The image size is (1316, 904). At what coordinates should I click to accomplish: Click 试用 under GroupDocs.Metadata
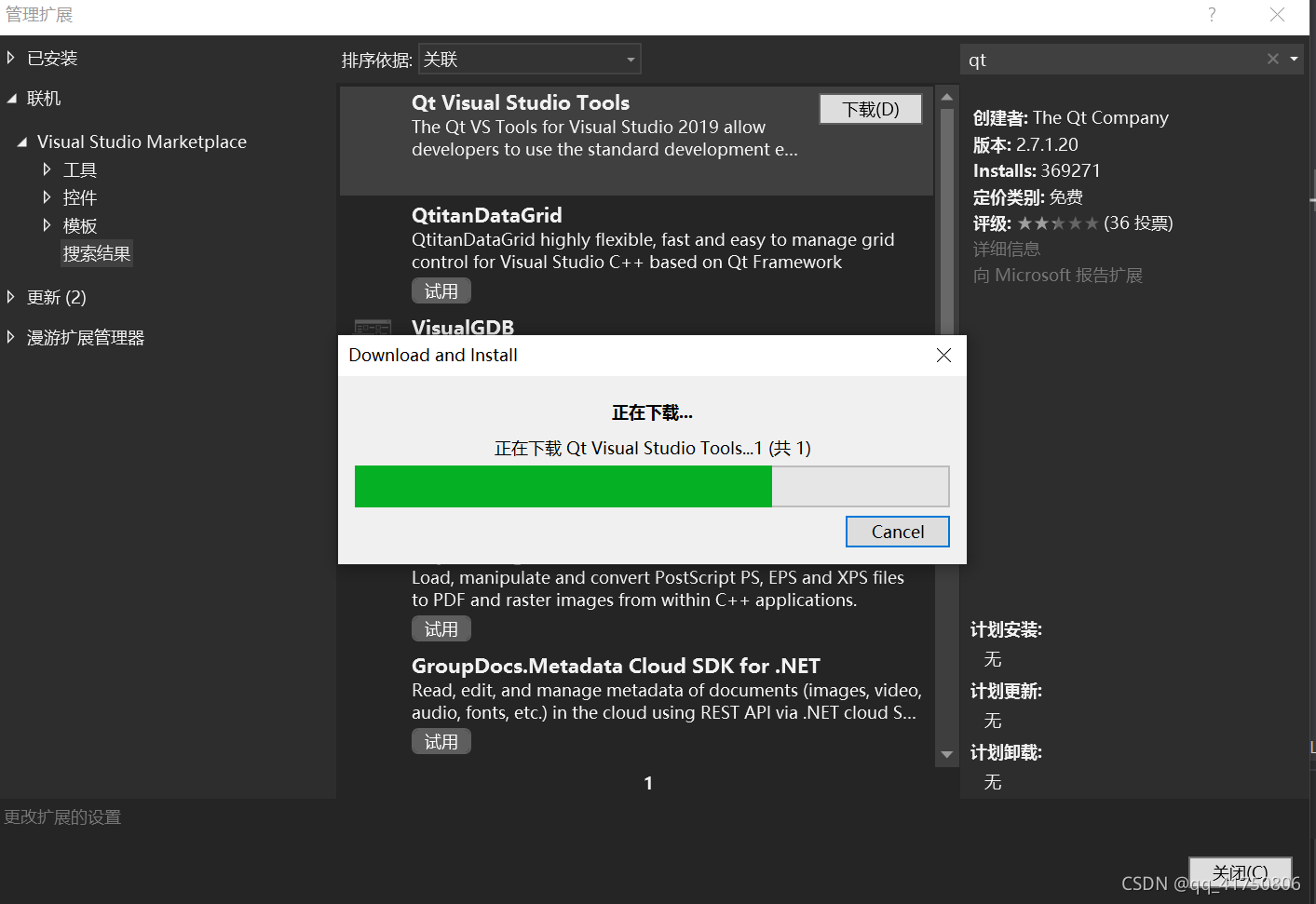441,742
